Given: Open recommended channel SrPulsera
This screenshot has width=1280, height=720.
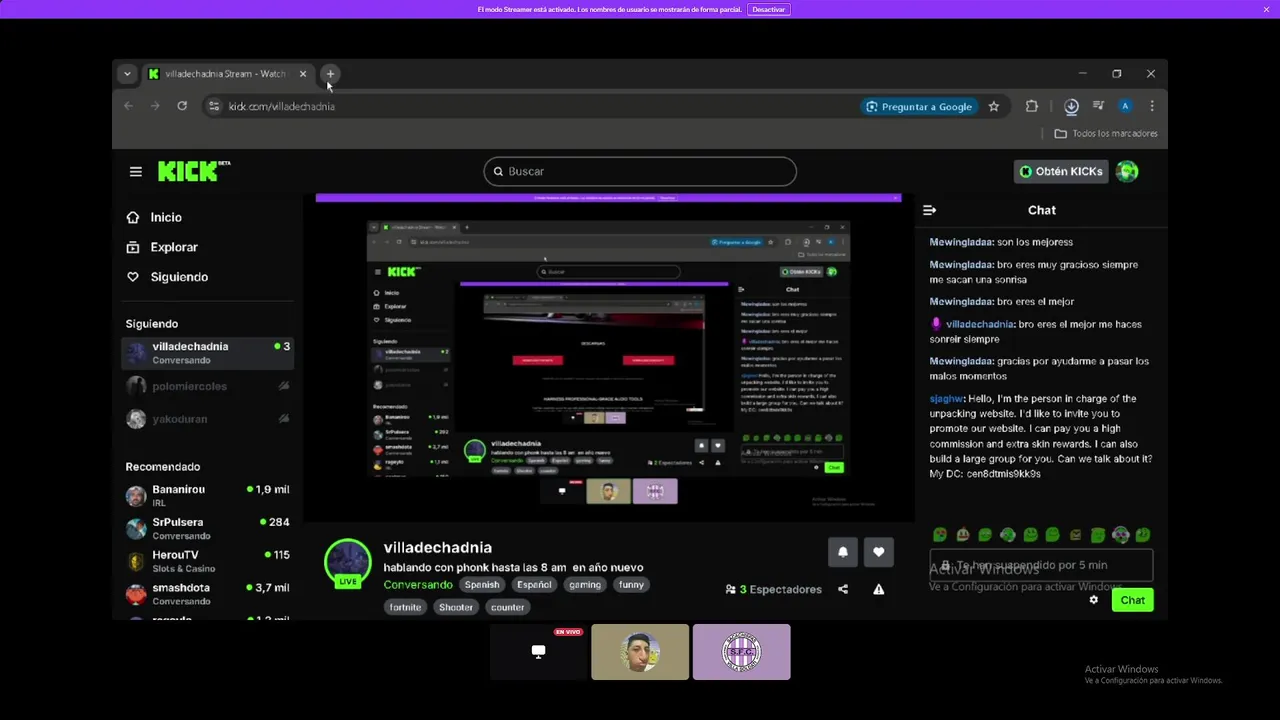Looking at the screenshot, I should click(x=207, y=528).
